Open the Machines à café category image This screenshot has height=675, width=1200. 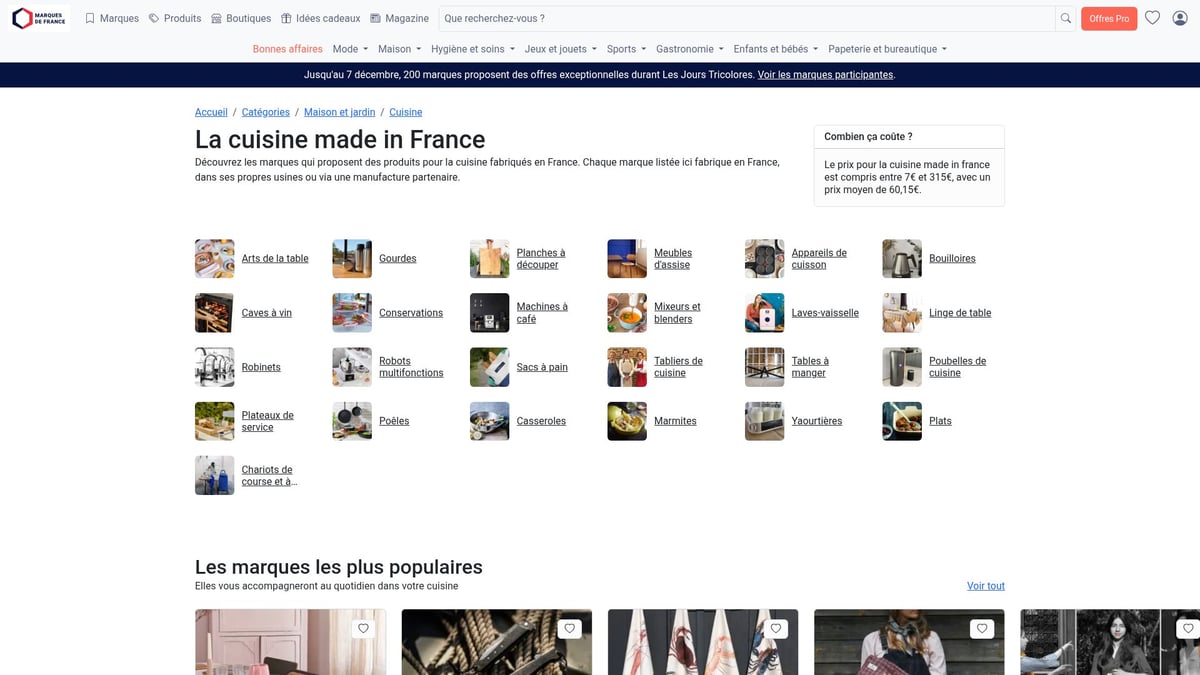tap(490, 313)
